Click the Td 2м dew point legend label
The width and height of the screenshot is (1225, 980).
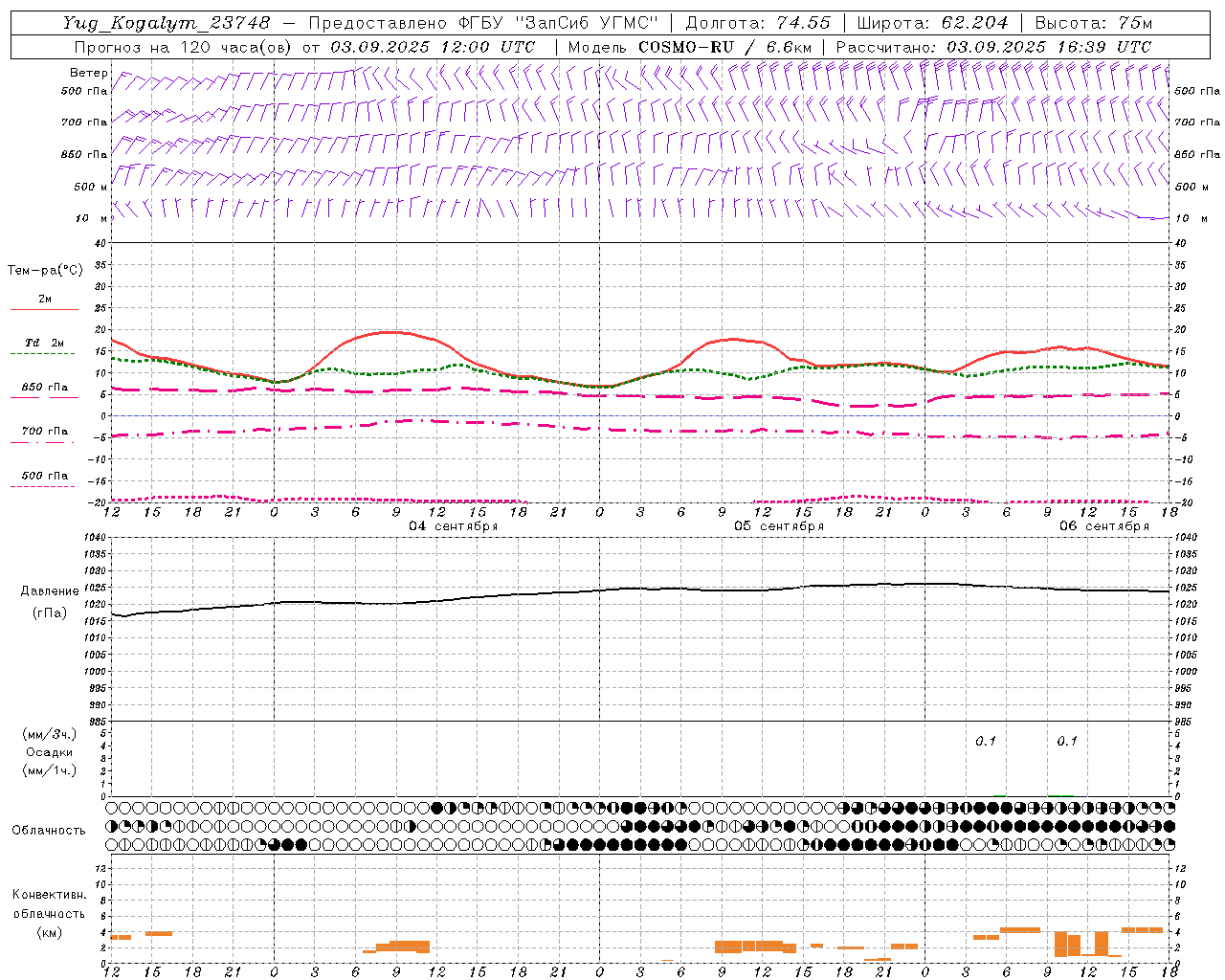tap(44, 343)
